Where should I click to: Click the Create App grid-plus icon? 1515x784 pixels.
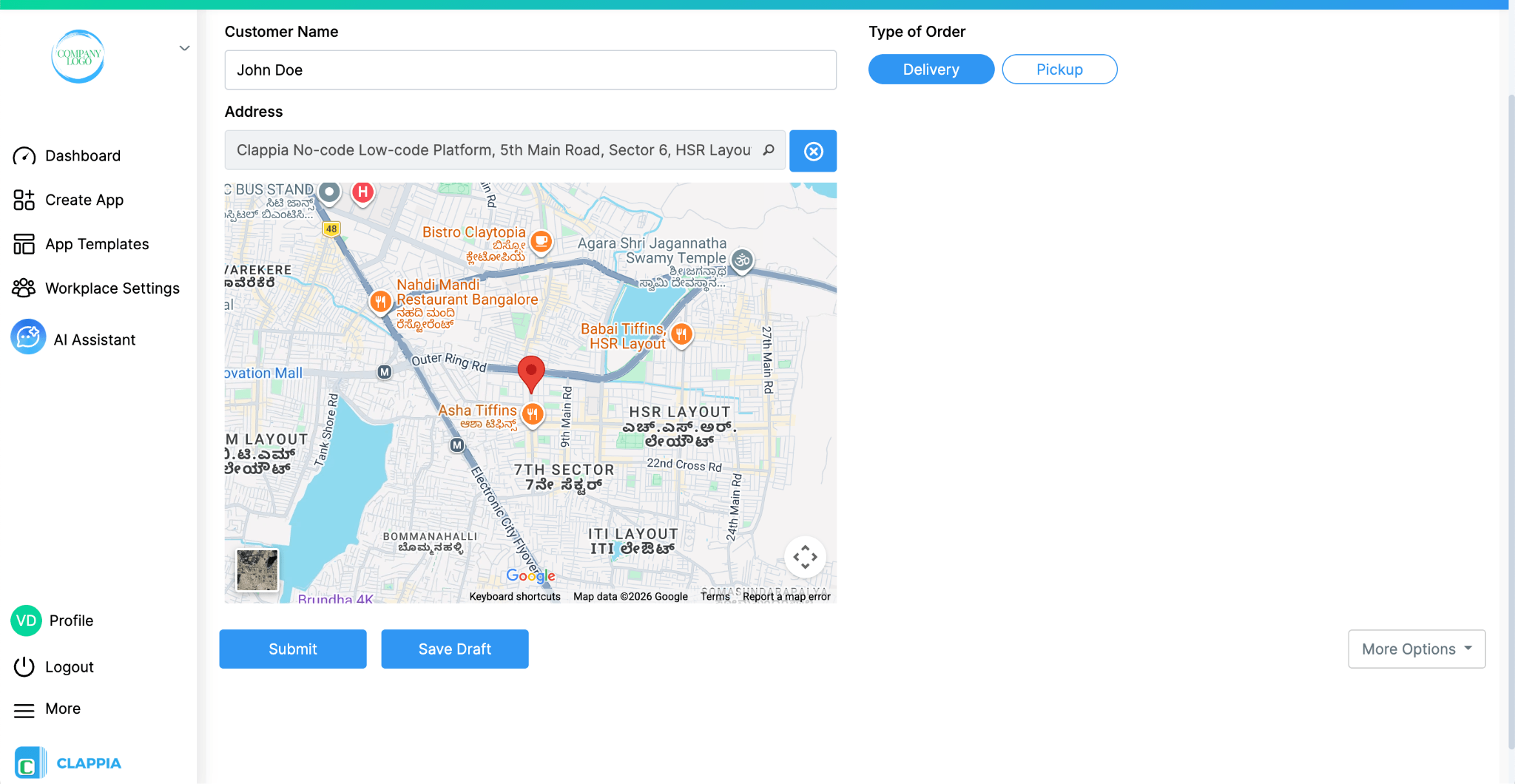pyautogui.click(x=24, y=200)
